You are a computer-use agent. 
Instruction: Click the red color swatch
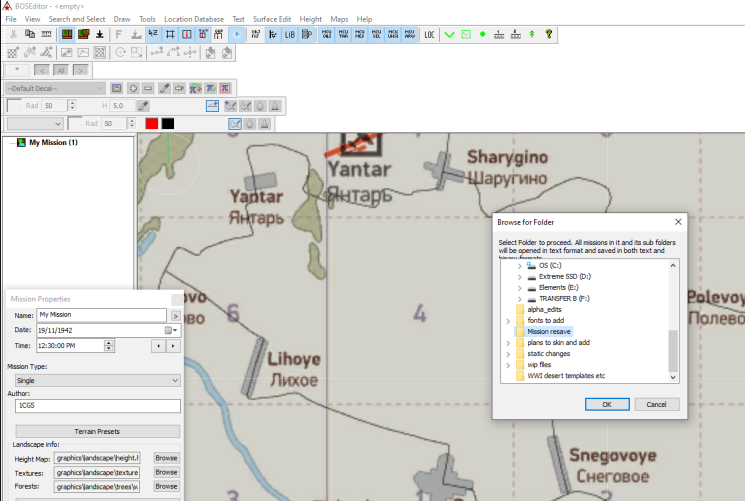[x=151, y=123]
